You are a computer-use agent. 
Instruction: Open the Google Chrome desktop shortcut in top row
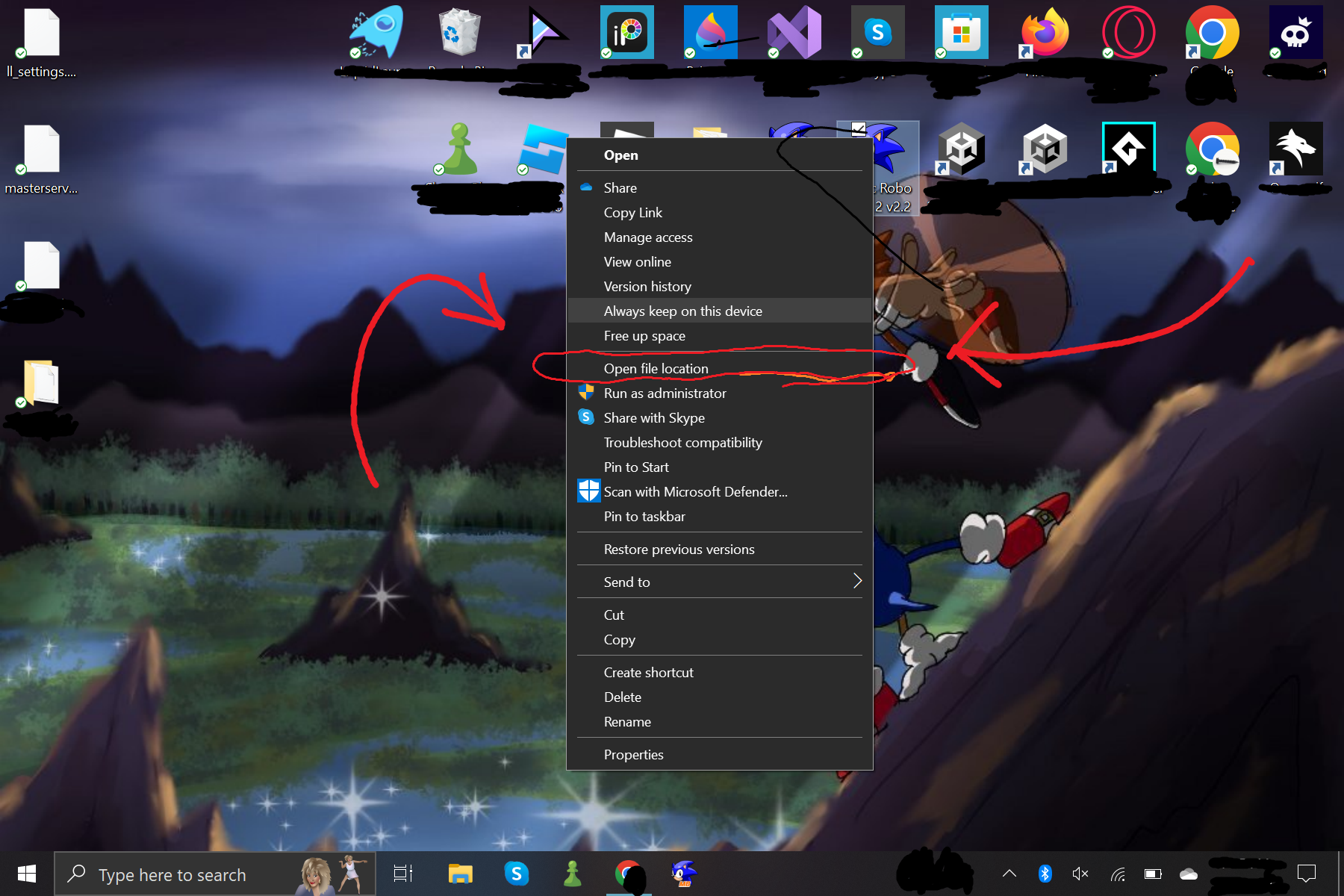tap(1213, 32)
